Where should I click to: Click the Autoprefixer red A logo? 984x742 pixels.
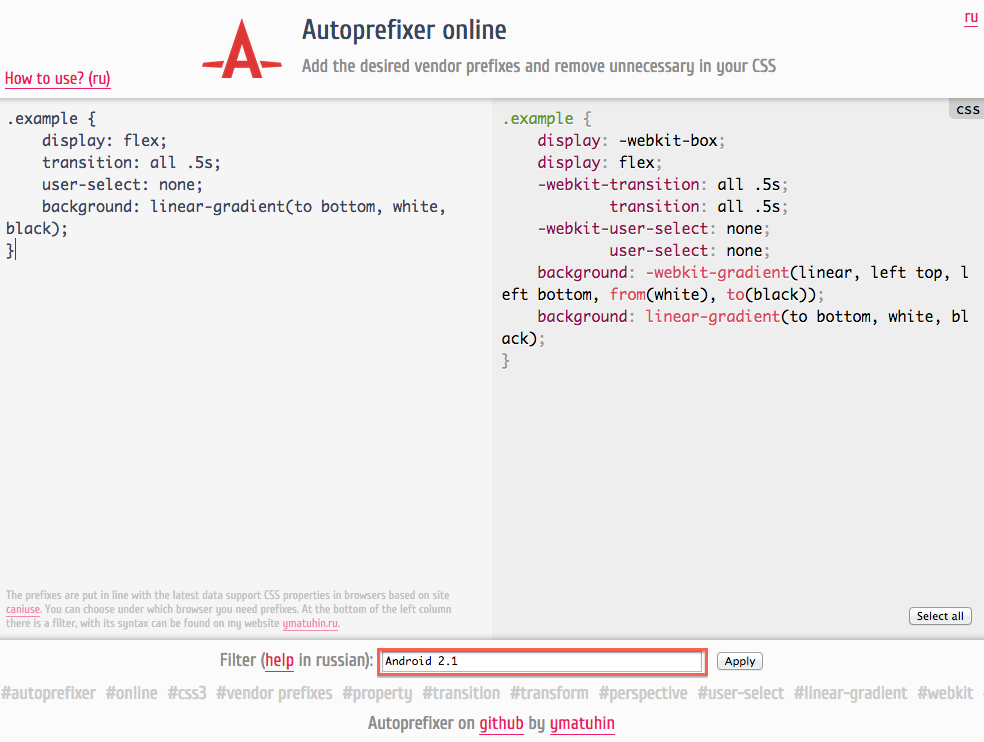[242, 49]
